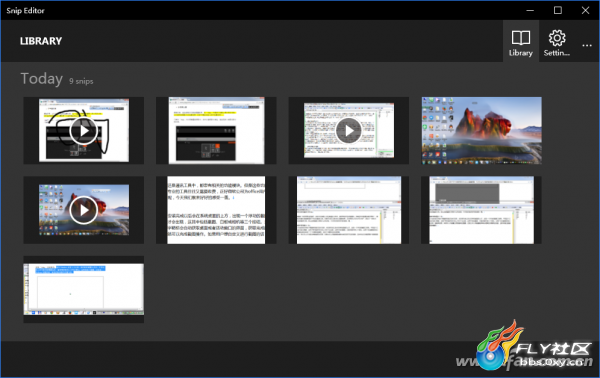Click the Library label under the book icon

click(x=521, y=53)
